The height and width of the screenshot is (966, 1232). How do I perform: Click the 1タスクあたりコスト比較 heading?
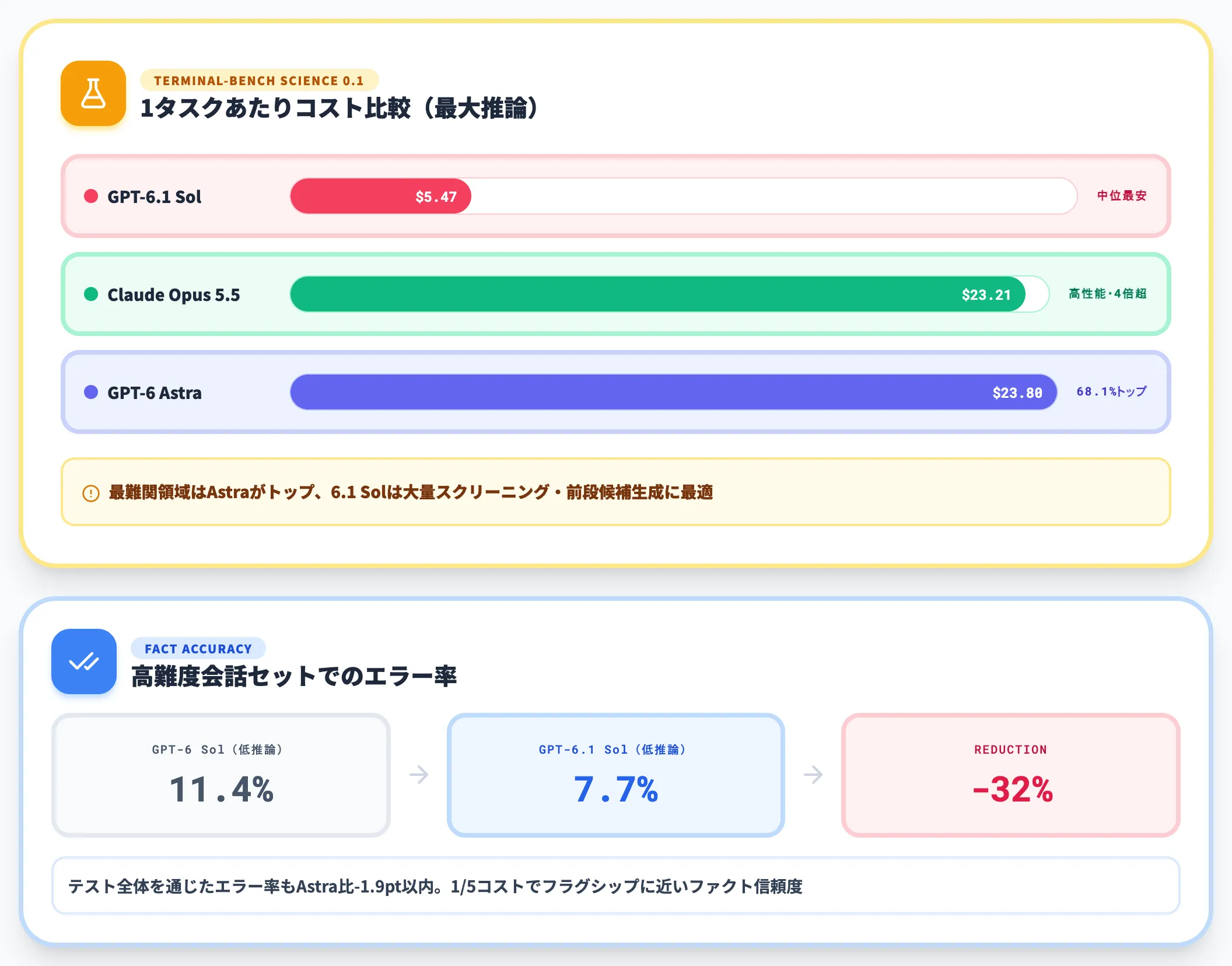click(339, 108)
